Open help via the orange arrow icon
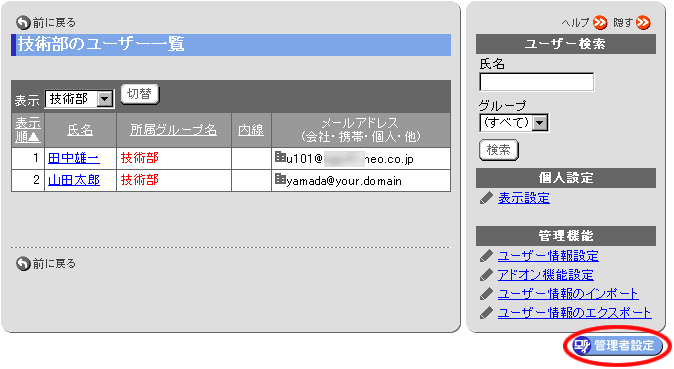Image resolution: width=674 pixels, height=369 pixels. pos(600,22)
